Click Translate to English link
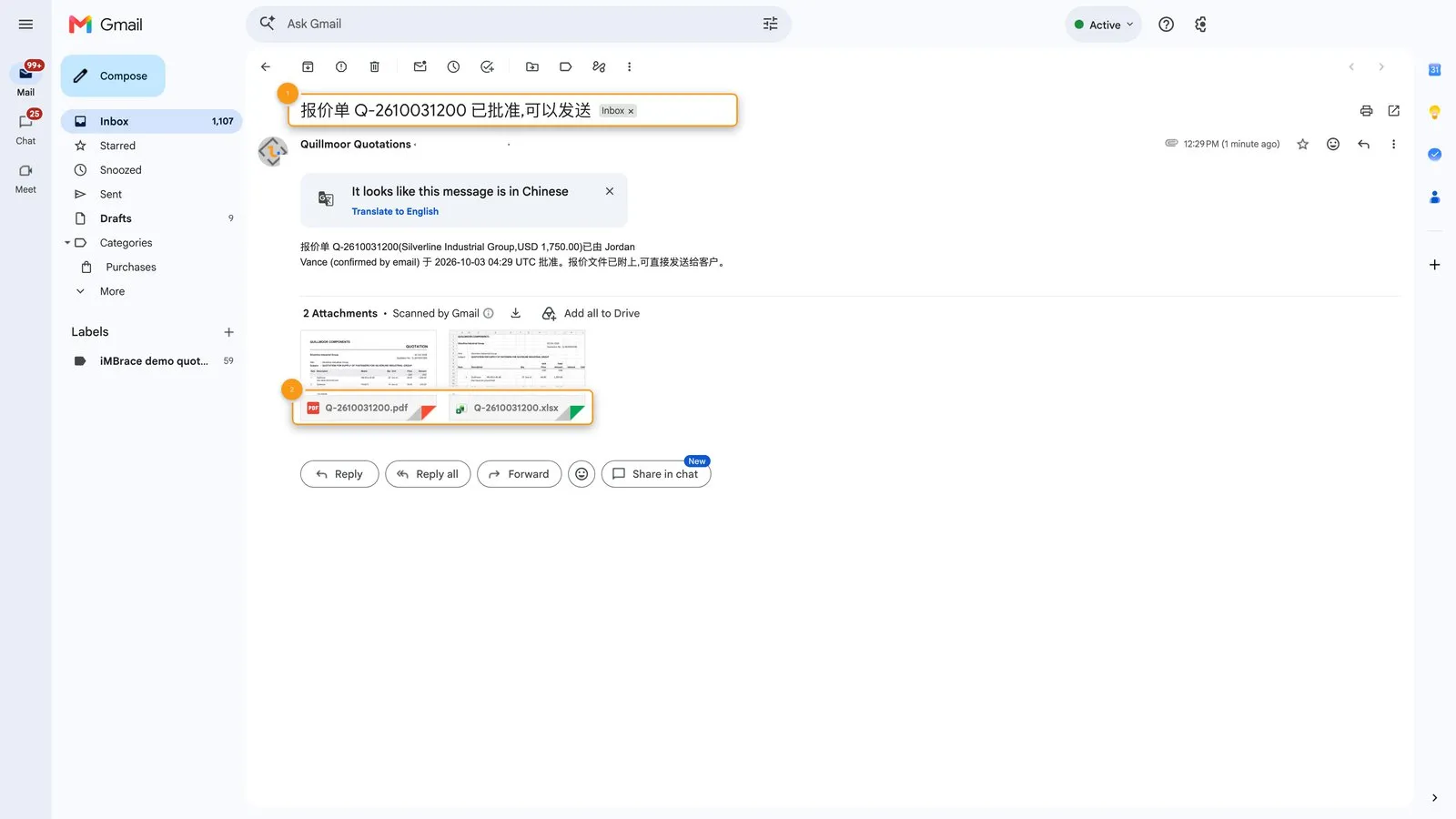 pyautogui.click(x=395, y=211)
